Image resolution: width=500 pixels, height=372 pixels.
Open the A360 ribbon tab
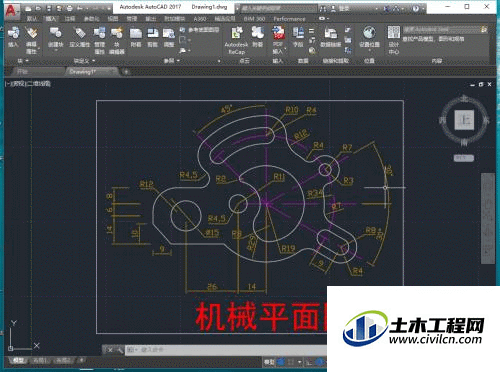pos(200,19)
